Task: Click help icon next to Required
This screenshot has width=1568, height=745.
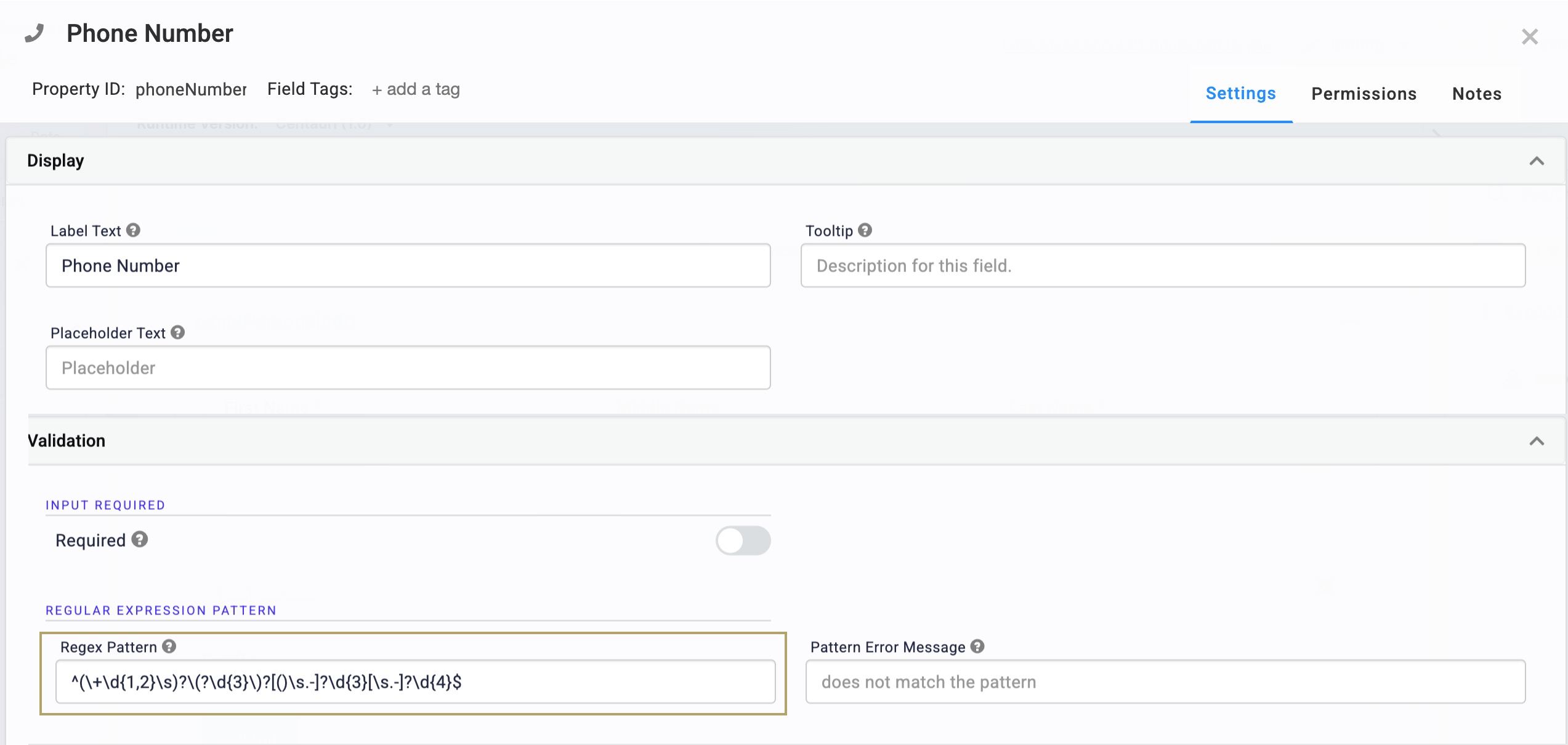Action: [140, 539]
